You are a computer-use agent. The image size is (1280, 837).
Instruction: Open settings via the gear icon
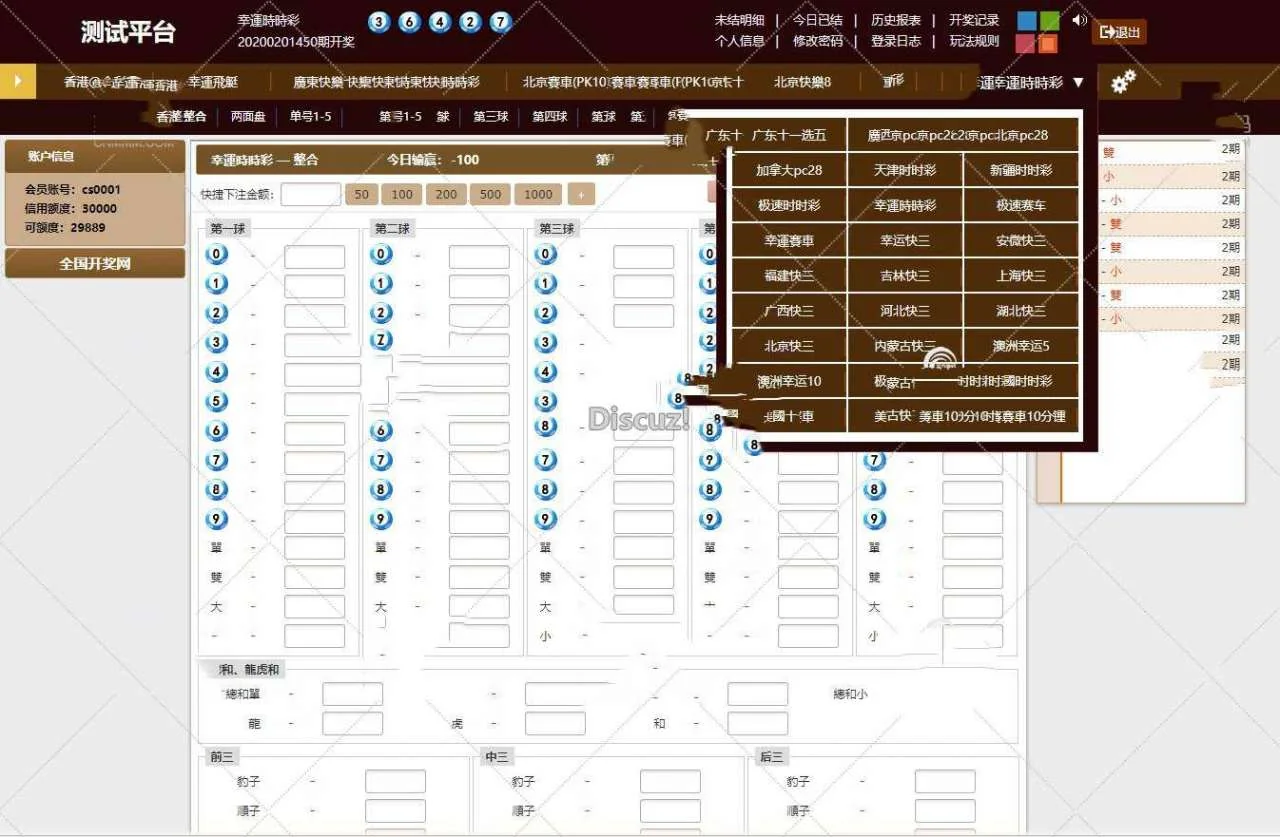coord(1123,82)
